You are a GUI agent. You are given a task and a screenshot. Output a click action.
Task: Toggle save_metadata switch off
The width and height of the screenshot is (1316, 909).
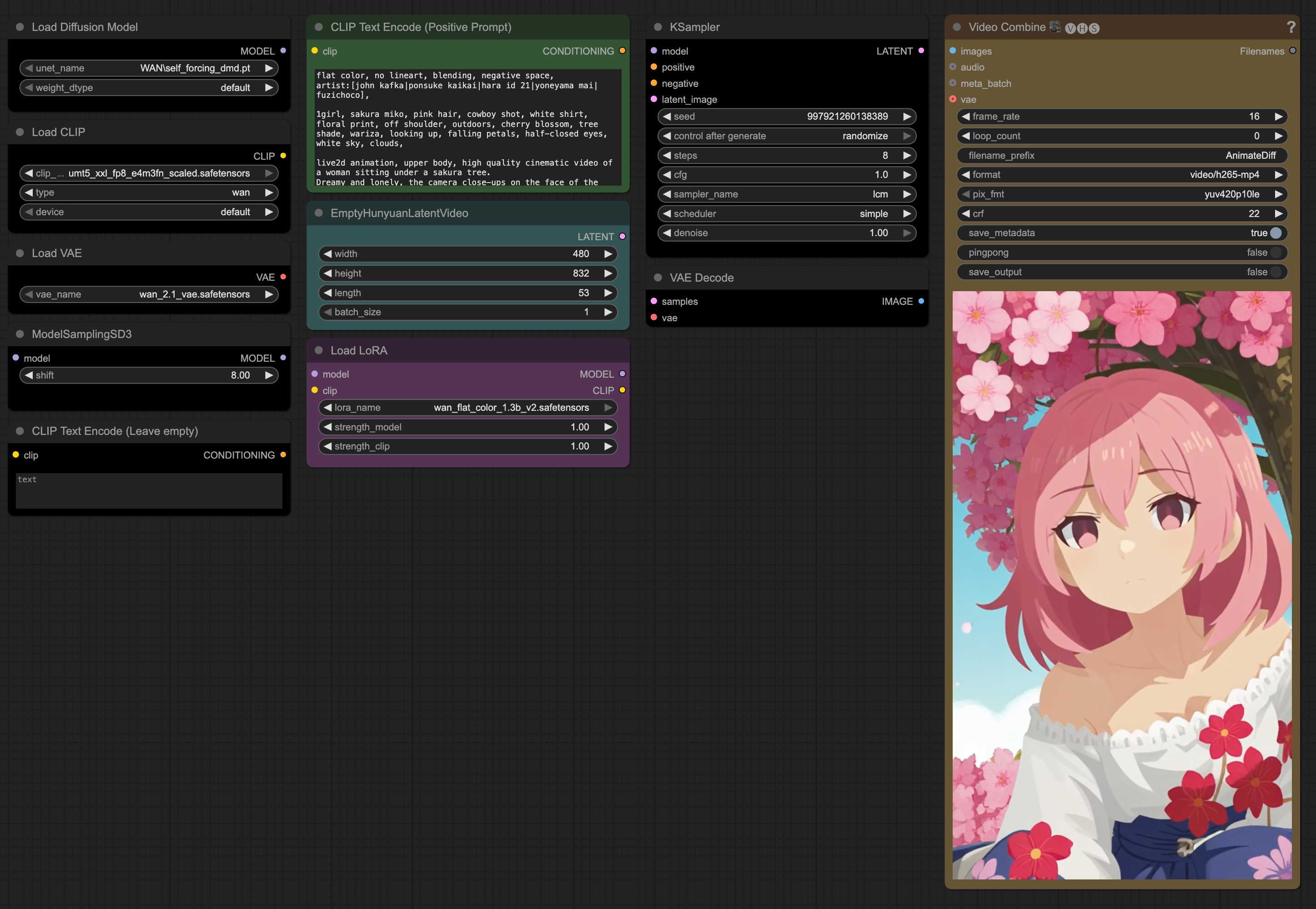[1276, 233]
